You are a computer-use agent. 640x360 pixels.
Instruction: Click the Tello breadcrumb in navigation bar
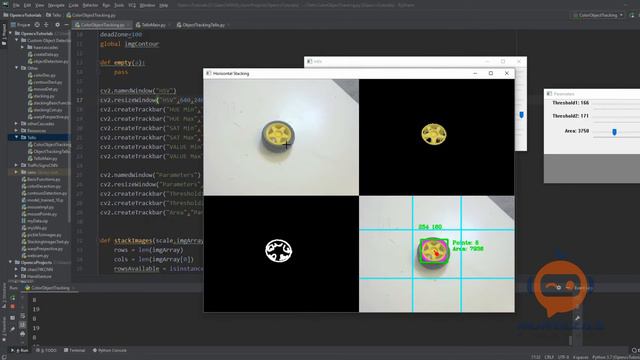pos(53,15)
